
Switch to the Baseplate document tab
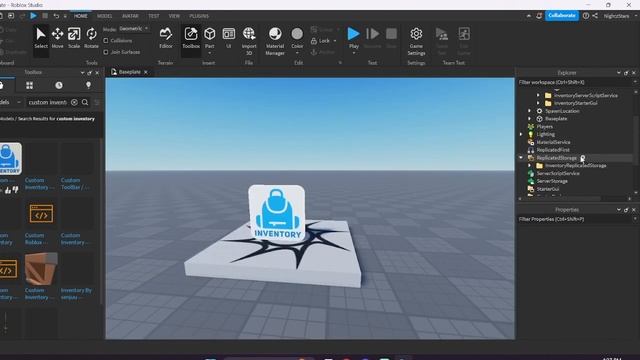pyautogui.click(x=130, y=72)
